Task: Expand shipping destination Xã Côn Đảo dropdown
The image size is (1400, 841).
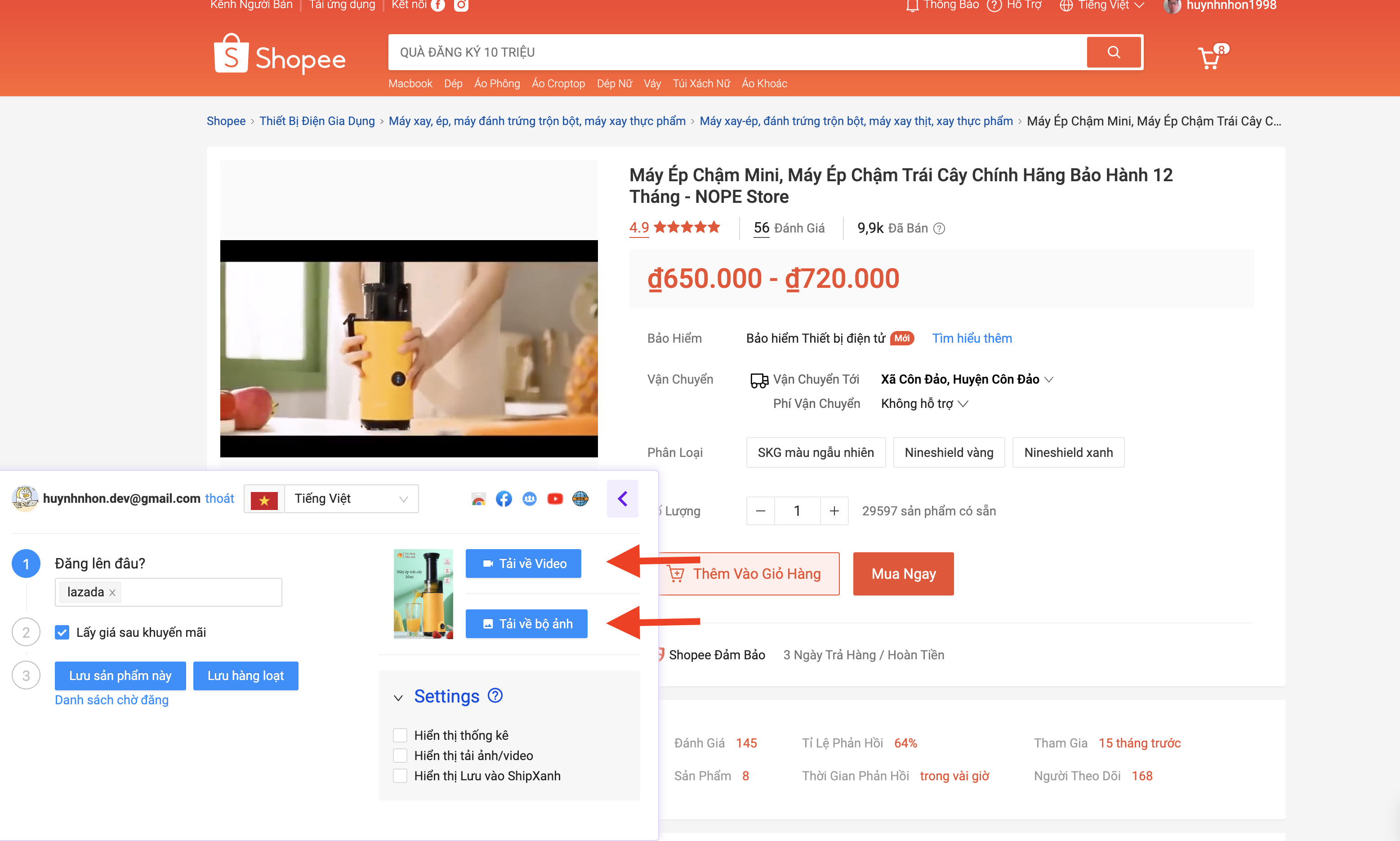Action: coord(967,380)
